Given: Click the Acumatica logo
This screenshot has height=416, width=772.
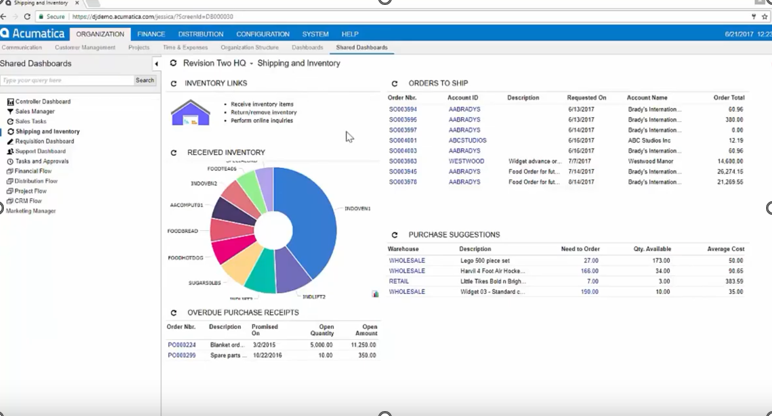Looking at the screenshot, I should tap(33, 33).
